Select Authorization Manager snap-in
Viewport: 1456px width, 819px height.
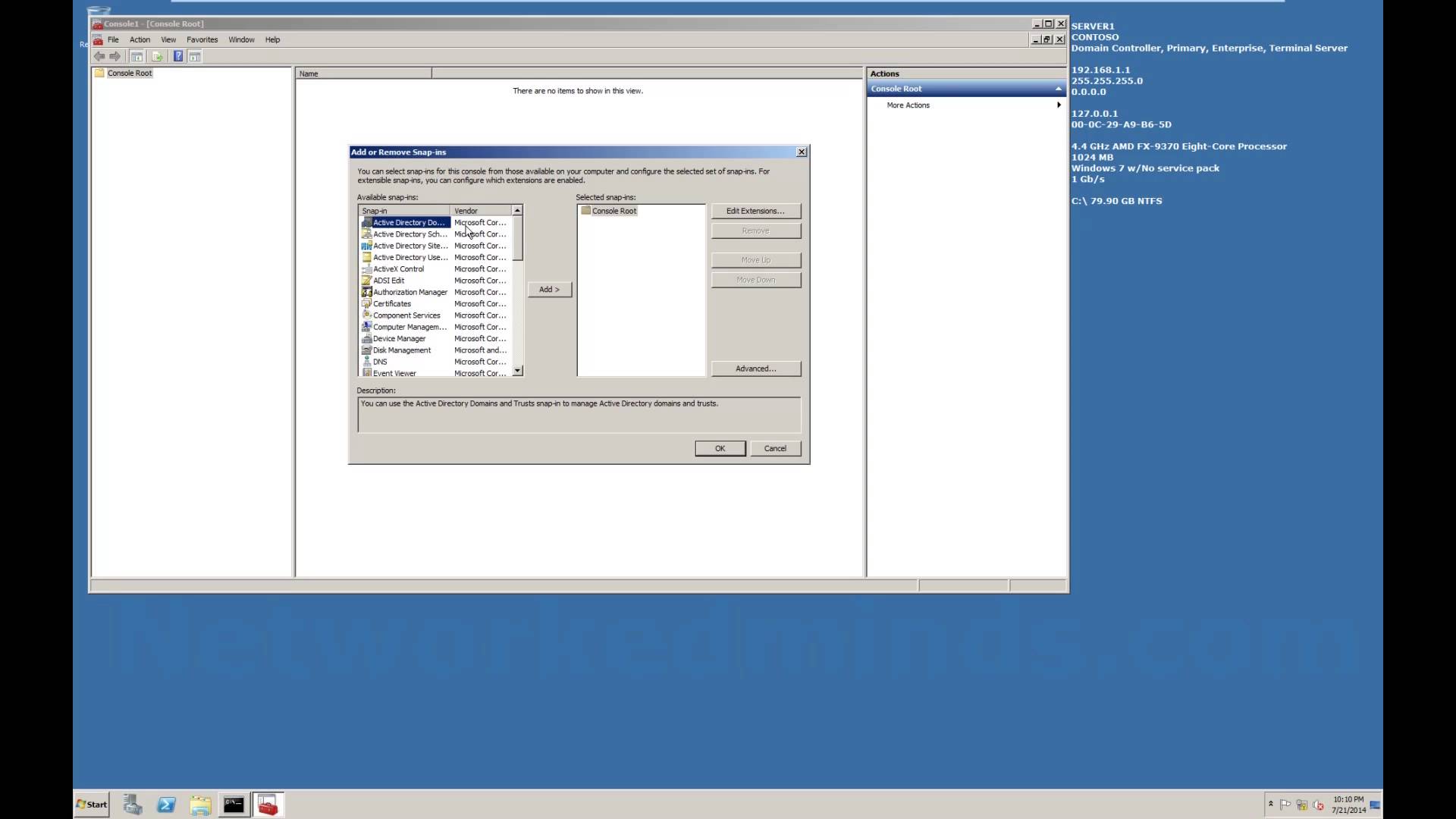[405, 292]
